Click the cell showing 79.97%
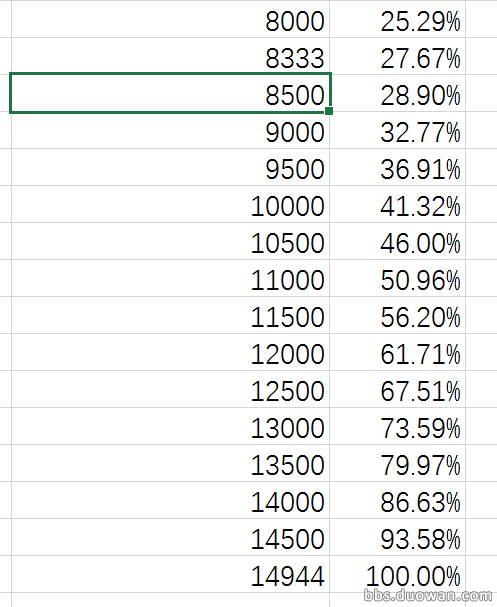The height and width of the screenshot is (607, 497). [398, 463]
